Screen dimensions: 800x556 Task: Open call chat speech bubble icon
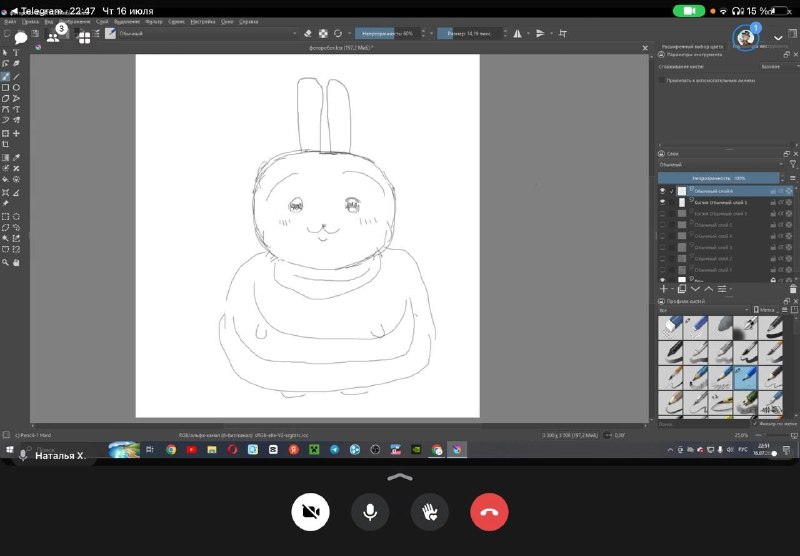(x=20, y=37)
